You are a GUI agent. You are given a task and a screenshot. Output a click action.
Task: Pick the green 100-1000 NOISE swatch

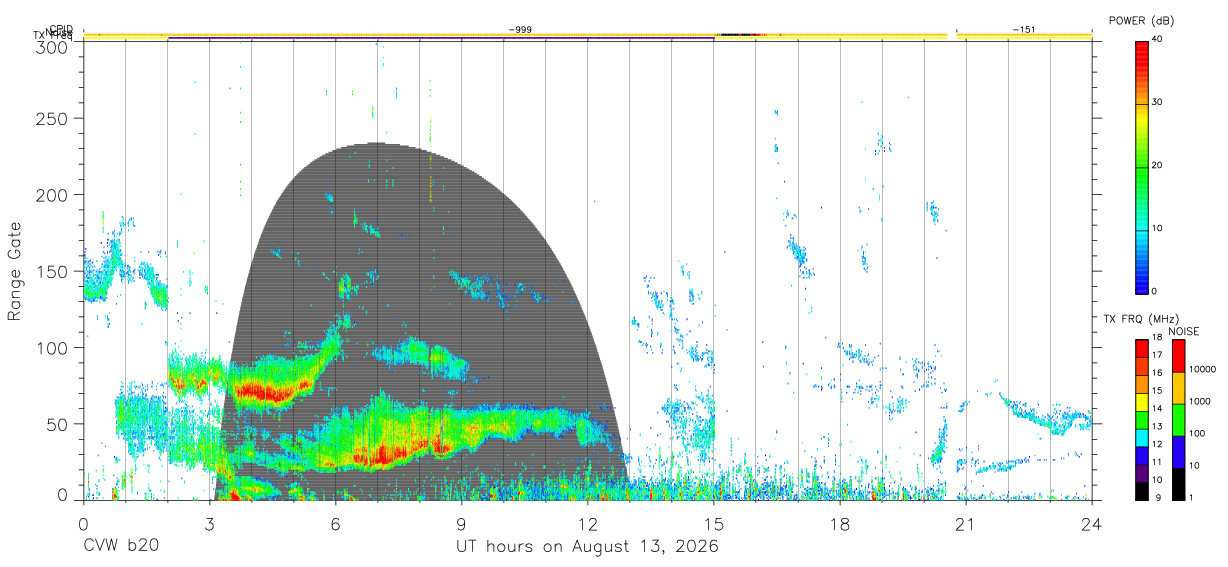coord(1179,420)
